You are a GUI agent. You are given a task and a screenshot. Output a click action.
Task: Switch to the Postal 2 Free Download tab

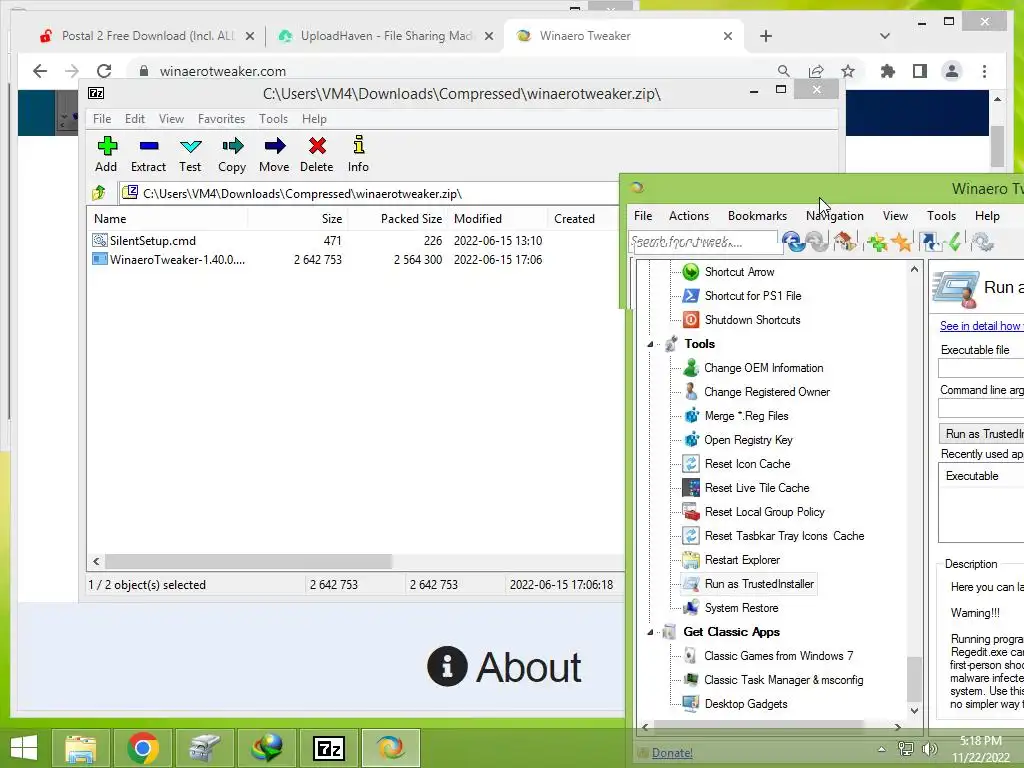[x=146, y=36]
